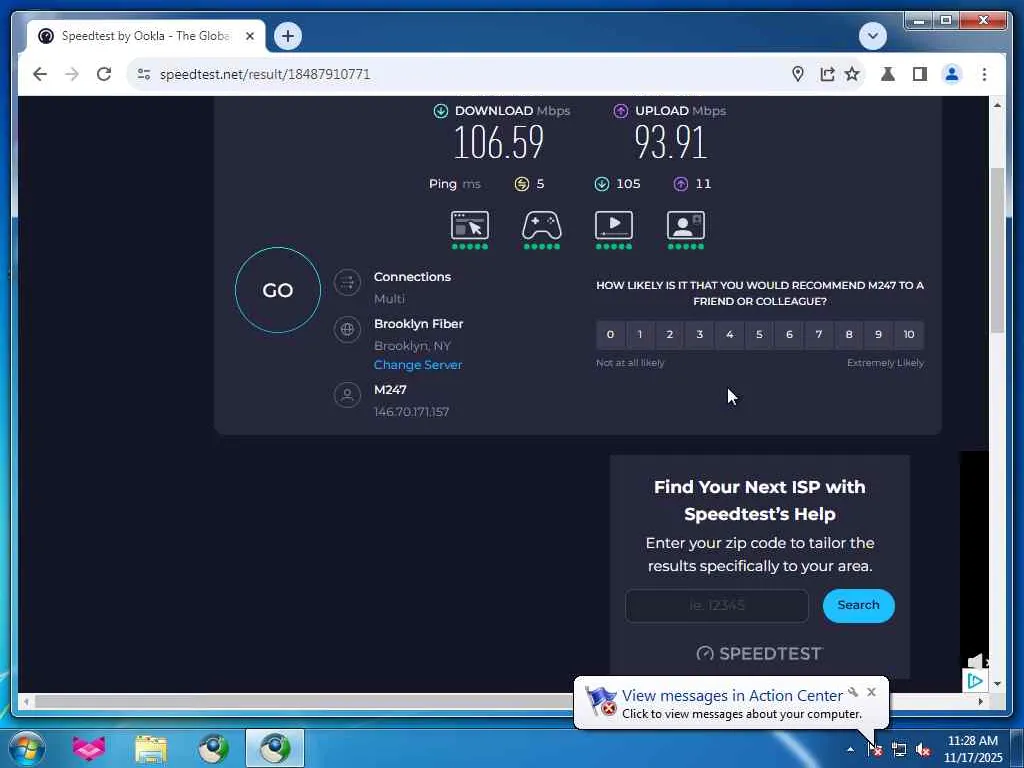Bookmark this page with the star icon
Screen dimensions: 1024x768
(852, 74)
